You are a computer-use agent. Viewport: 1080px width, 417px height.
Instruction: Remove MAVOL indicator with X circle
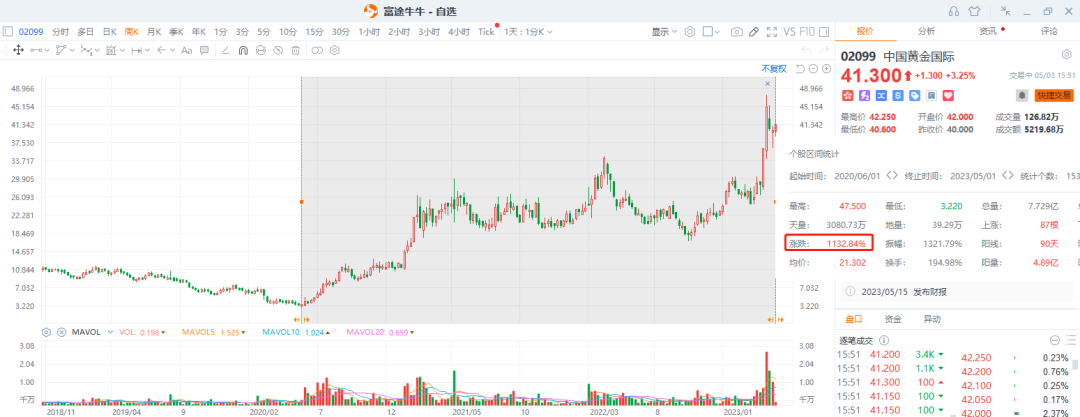61,332
